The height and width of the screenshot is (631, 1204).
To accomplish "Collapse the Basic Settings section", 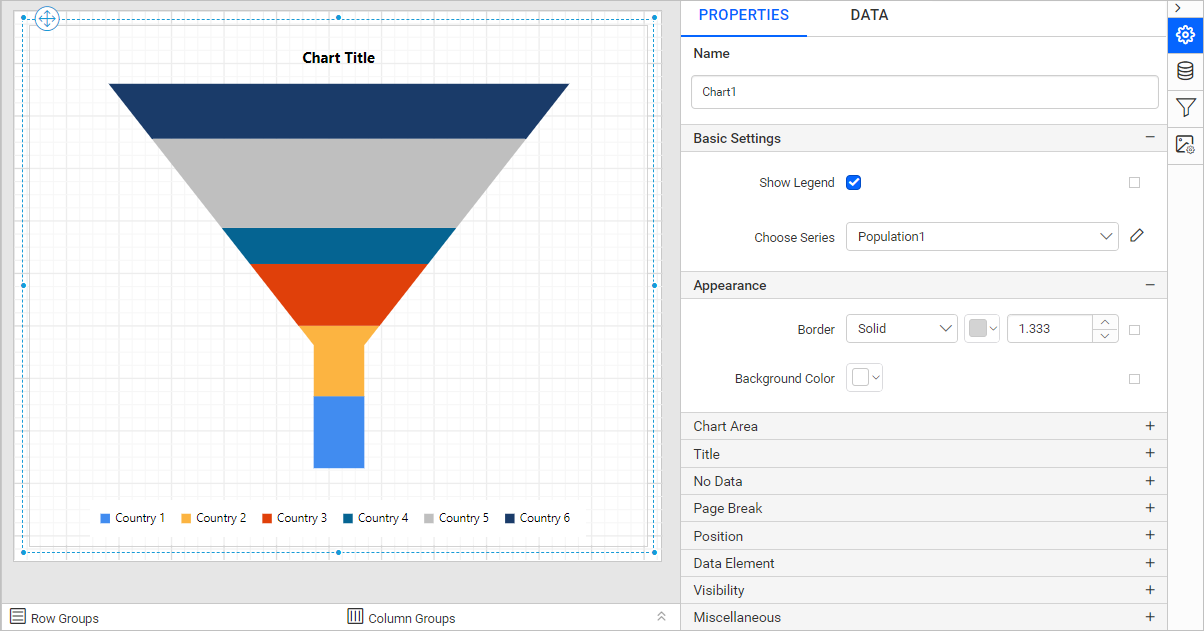I will 1150,138.
